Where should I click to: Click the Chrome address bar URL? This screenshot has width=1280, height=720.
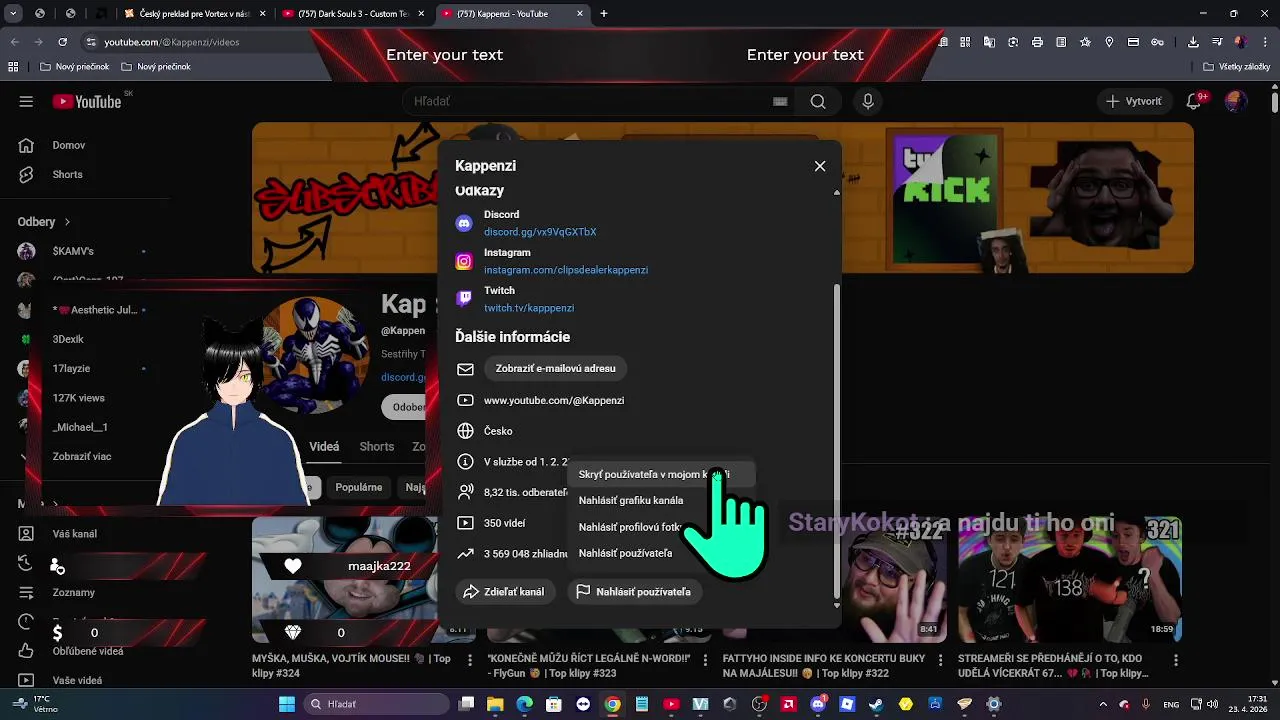pyautogui.click(x=171, y=42)
